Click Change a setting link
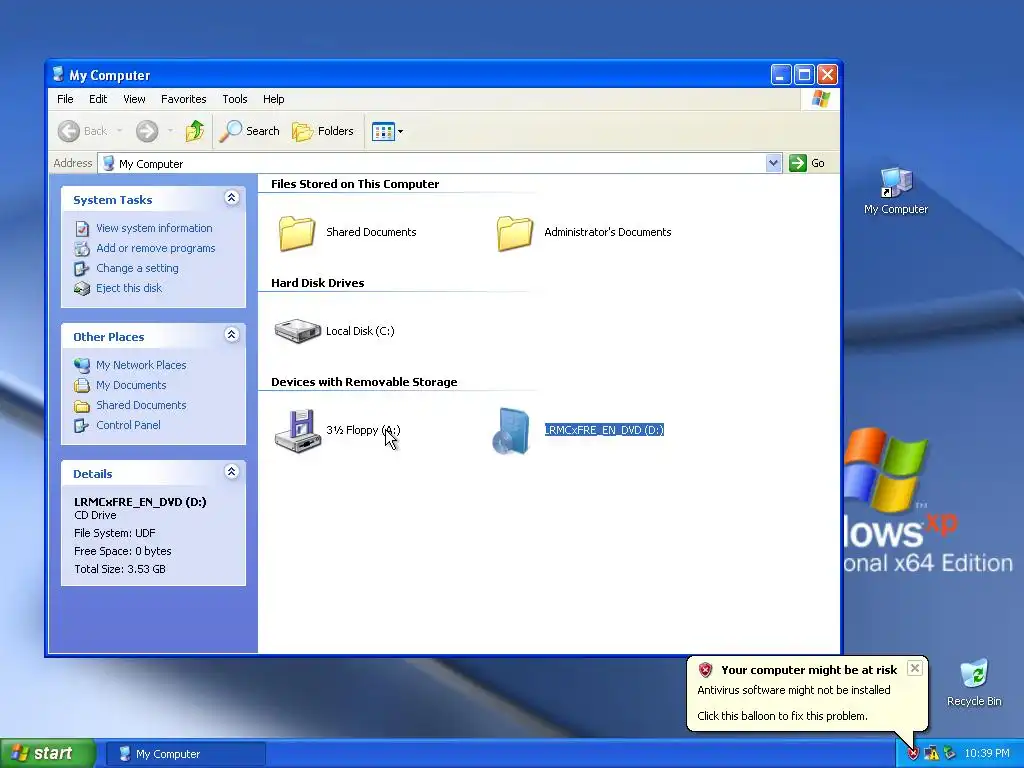 tap(137, 268)
